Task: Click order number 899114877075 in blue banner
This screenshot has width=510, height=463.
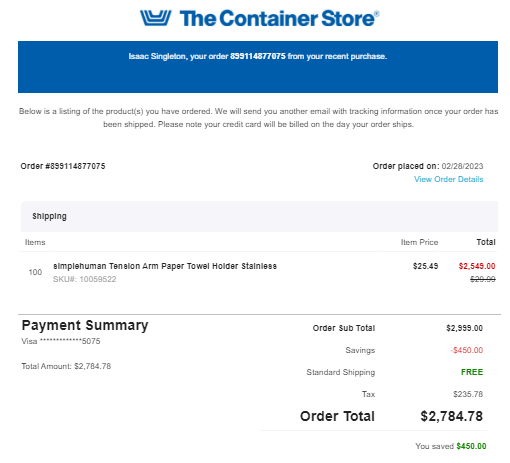Action: 258,56
